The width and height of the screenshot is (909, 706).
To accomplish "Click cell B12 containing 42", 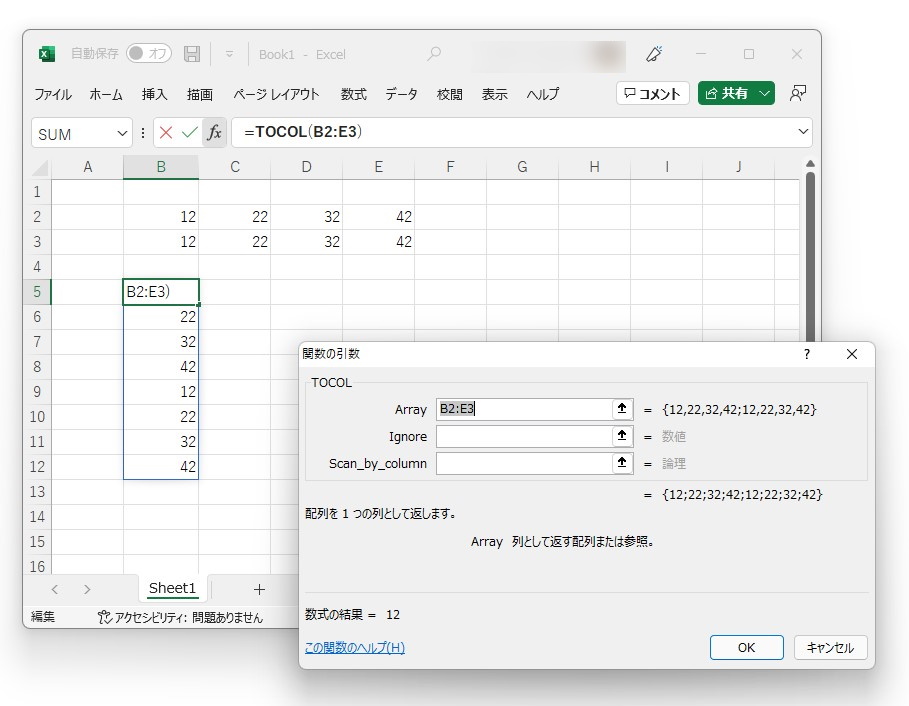I will click(161, 467).
